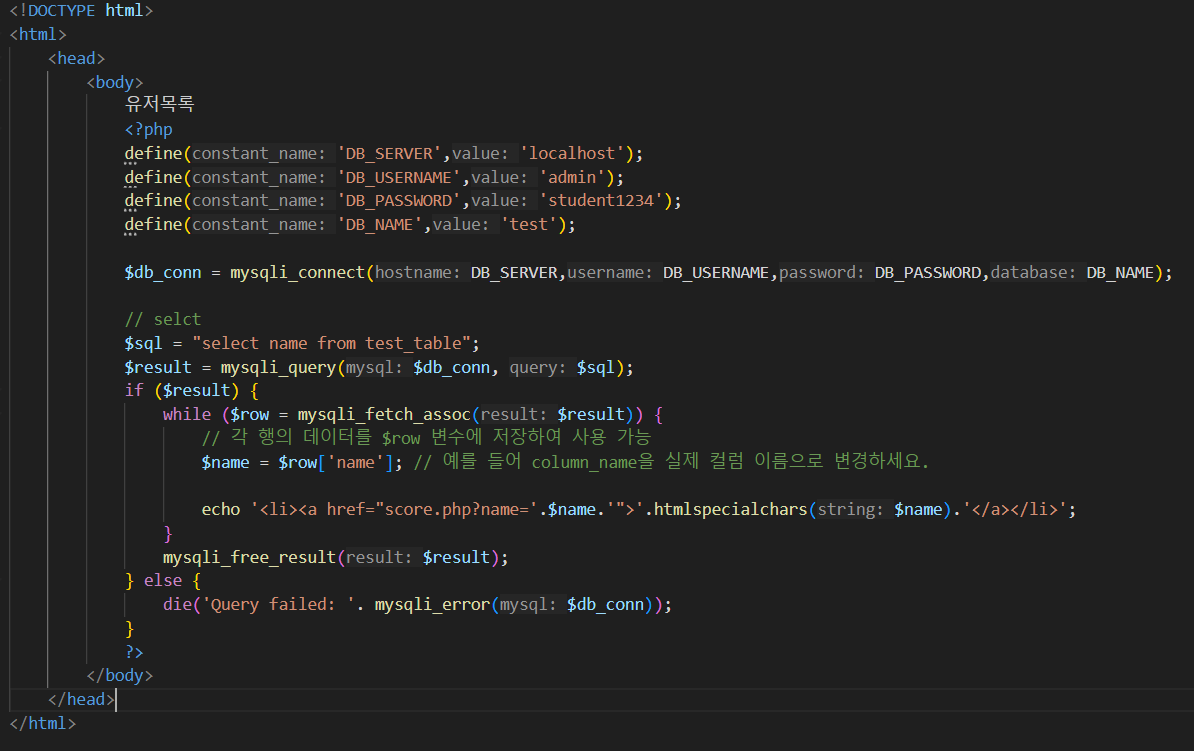This screenshot has width=1194, height=751.
Task: Click the 'DB_NAME' constant string
Action: [x=380, y=225]
